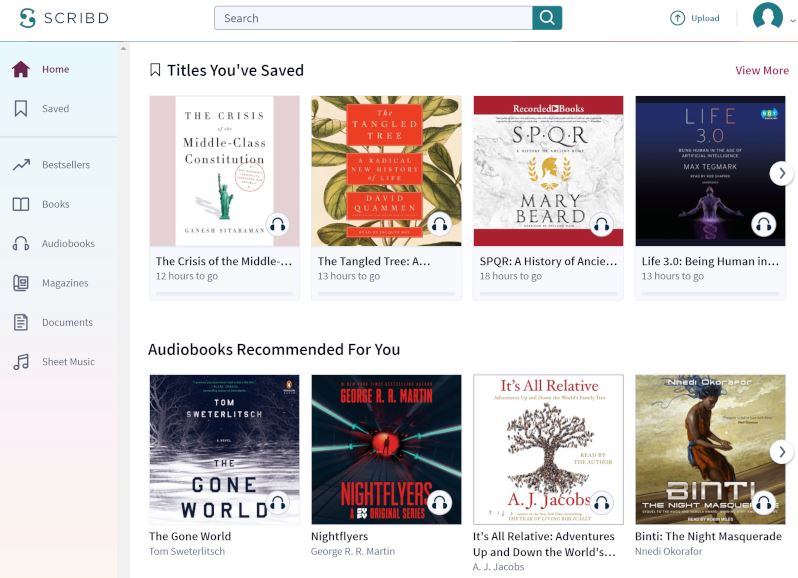The image size is (798, 578).
Task: Open The Tangled Tree: A... title link
Action: (x=374, y=262)
